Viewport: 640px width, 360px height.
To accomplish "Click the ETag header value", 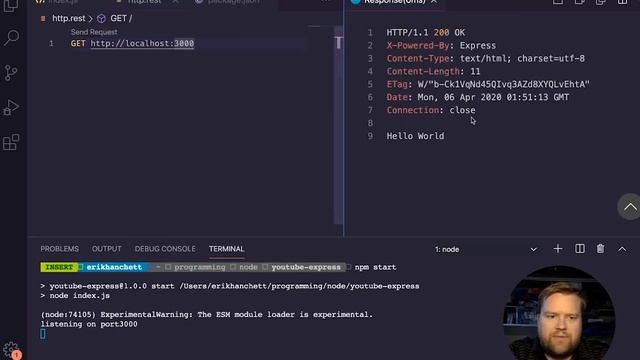I will point(503,84).
